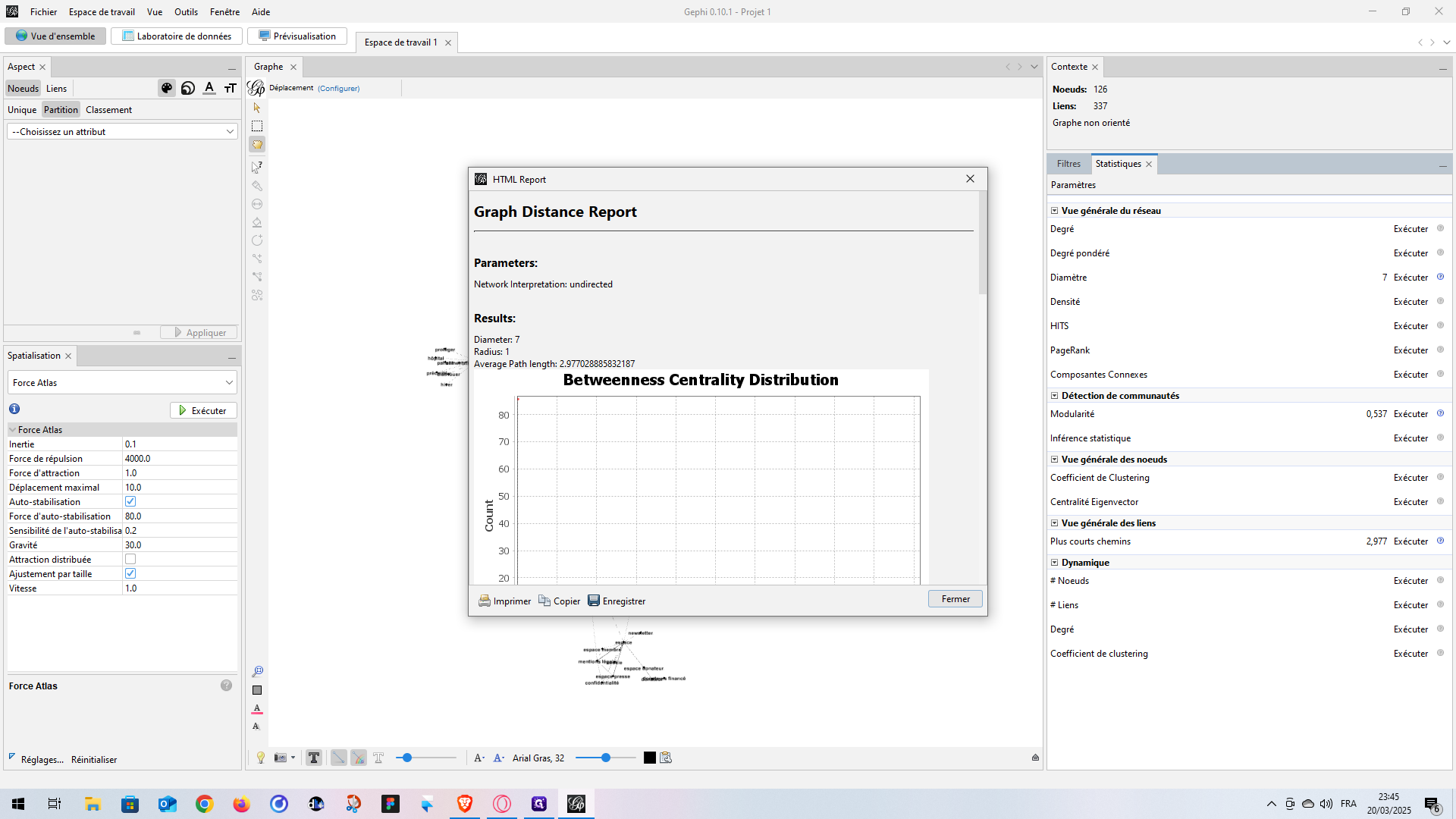Adjust the label size slider
Image resolution: width=1456 pixels, height=819 pixels.
point(606,758)
